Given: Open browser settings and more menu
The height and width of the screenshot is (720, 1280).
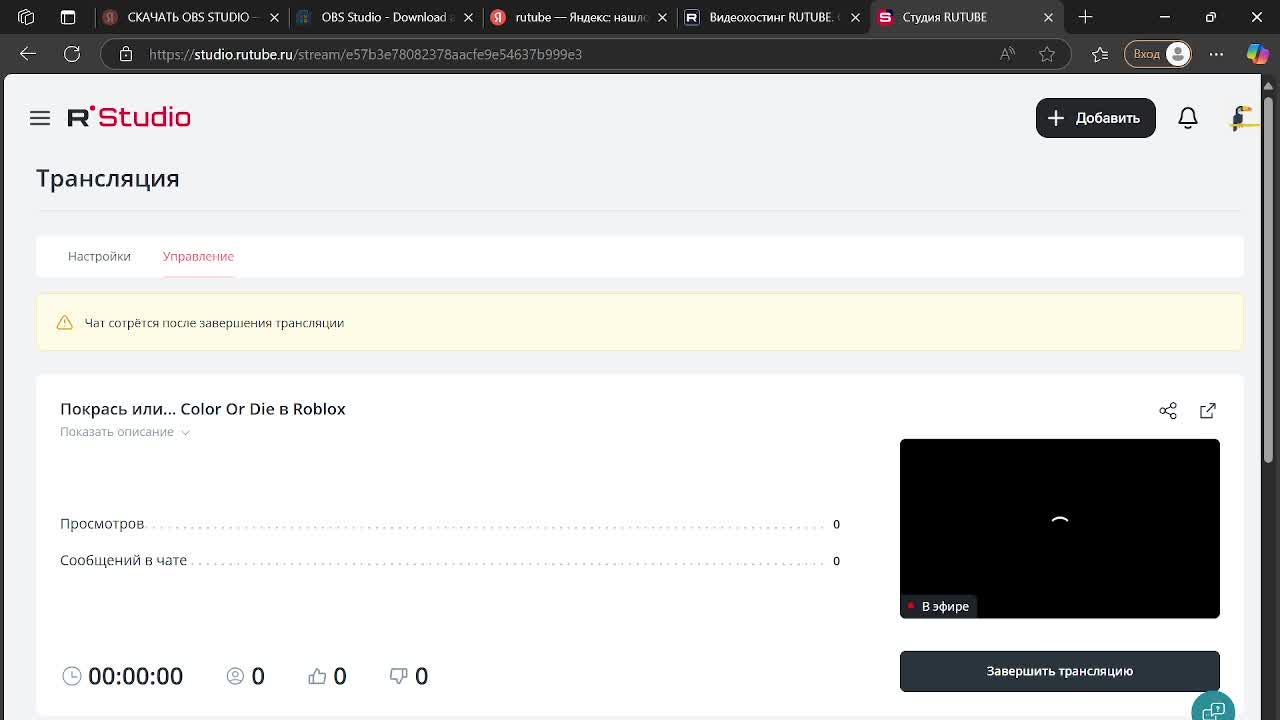Looking at the screenshot, I should [1216, 54].
